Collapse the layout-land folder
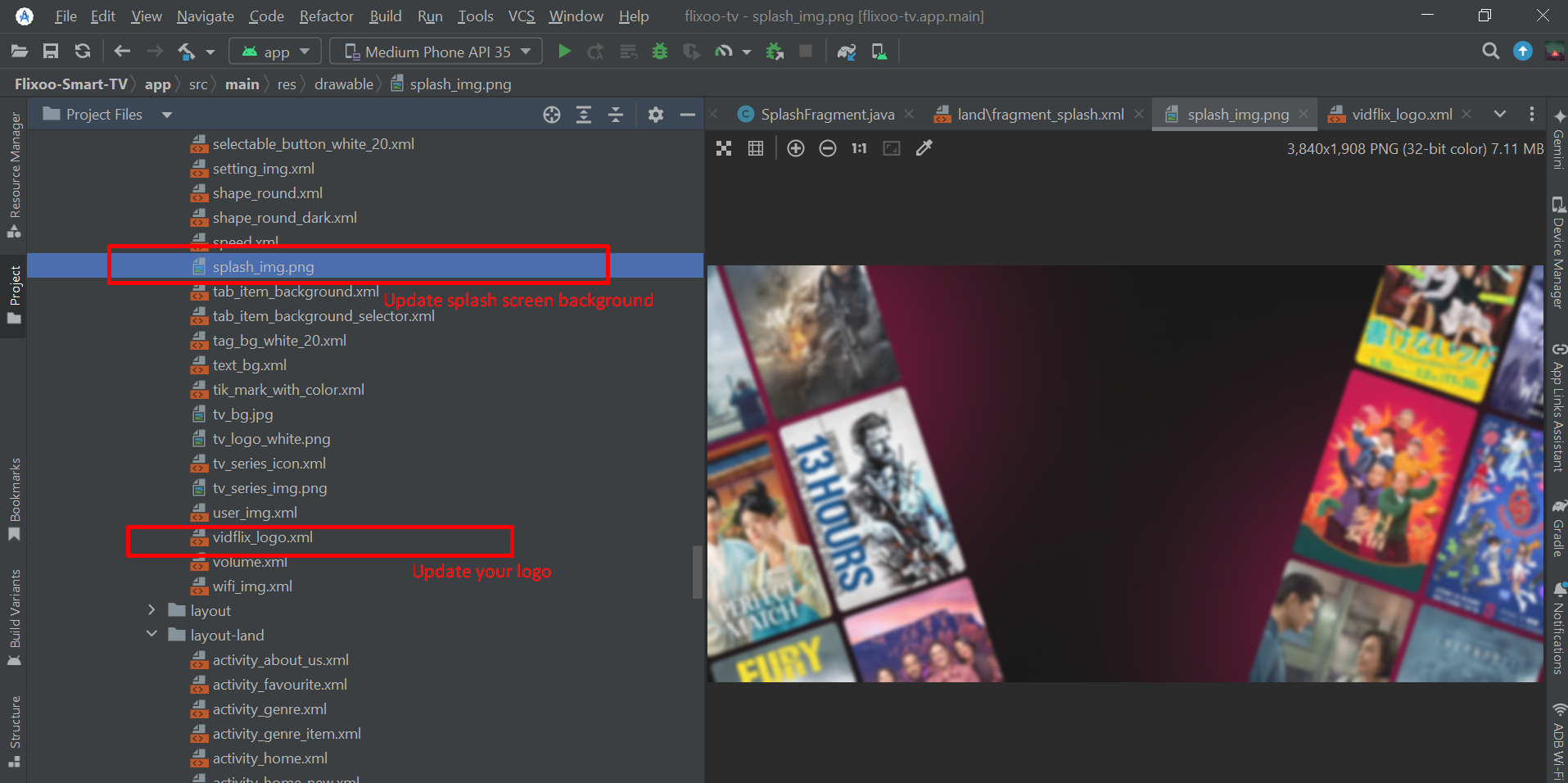 (x=151, y=635)
